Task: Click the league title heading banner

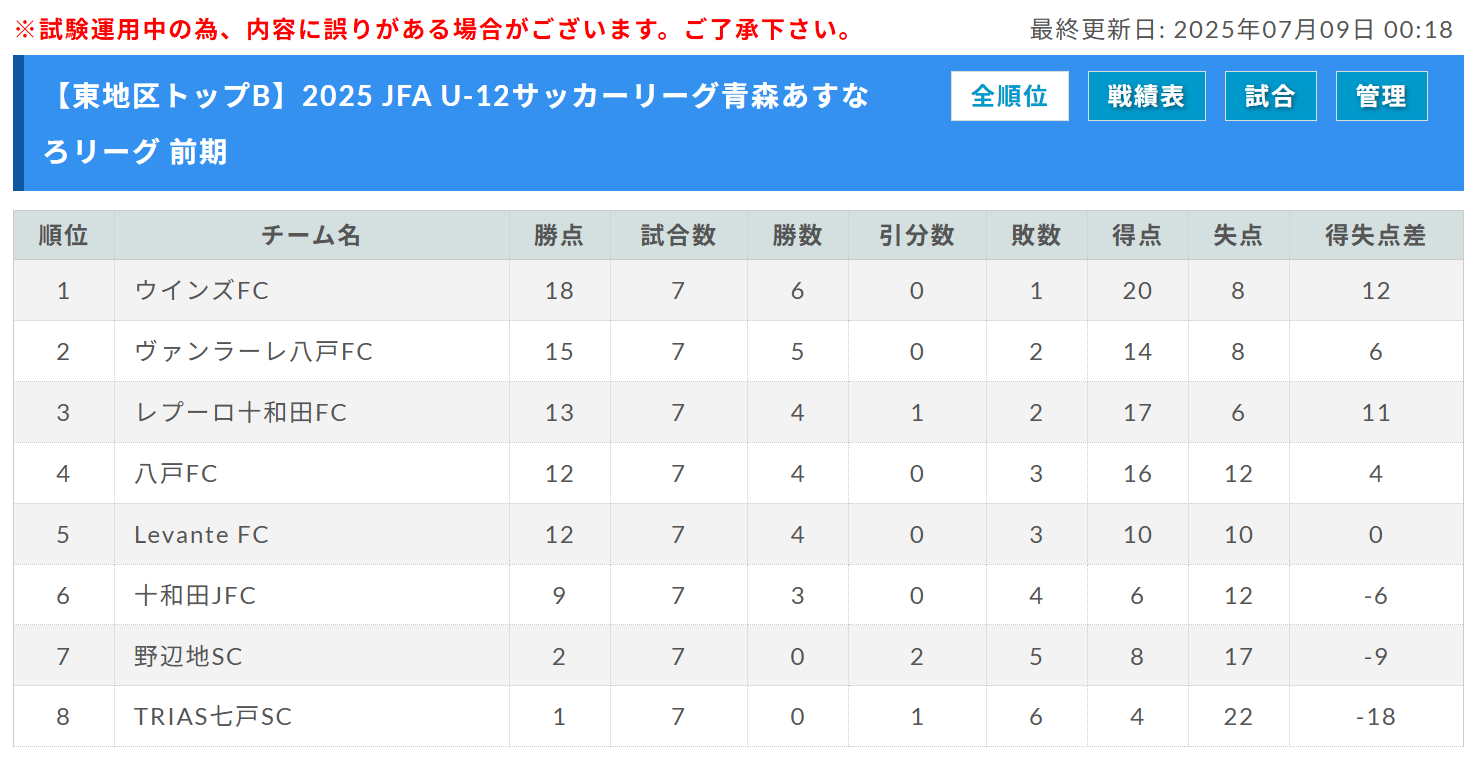Action: 456,124
